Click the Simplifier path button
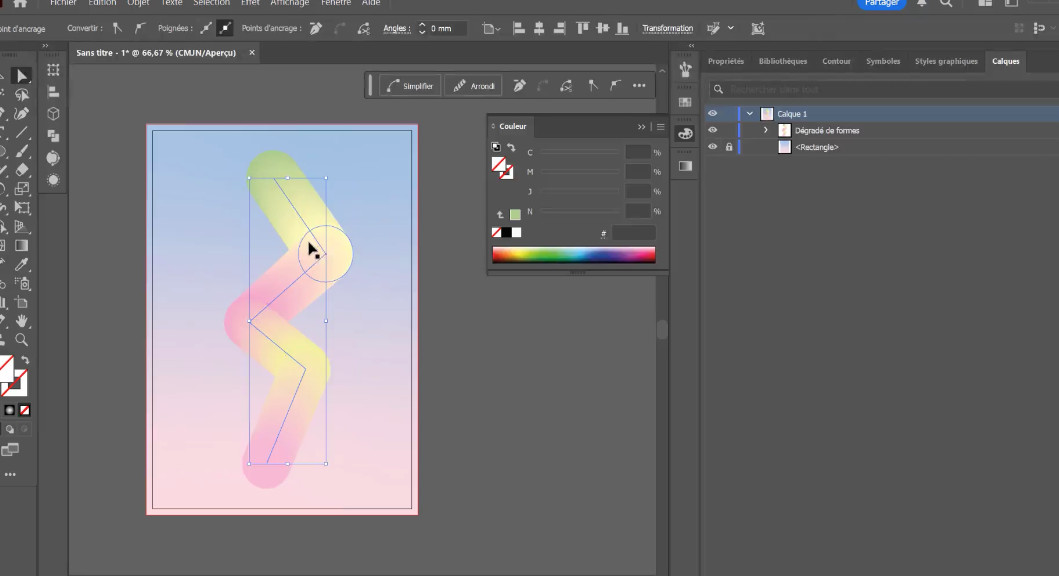Viewport: 1059px width, 576px height. (x=410, y=86)
